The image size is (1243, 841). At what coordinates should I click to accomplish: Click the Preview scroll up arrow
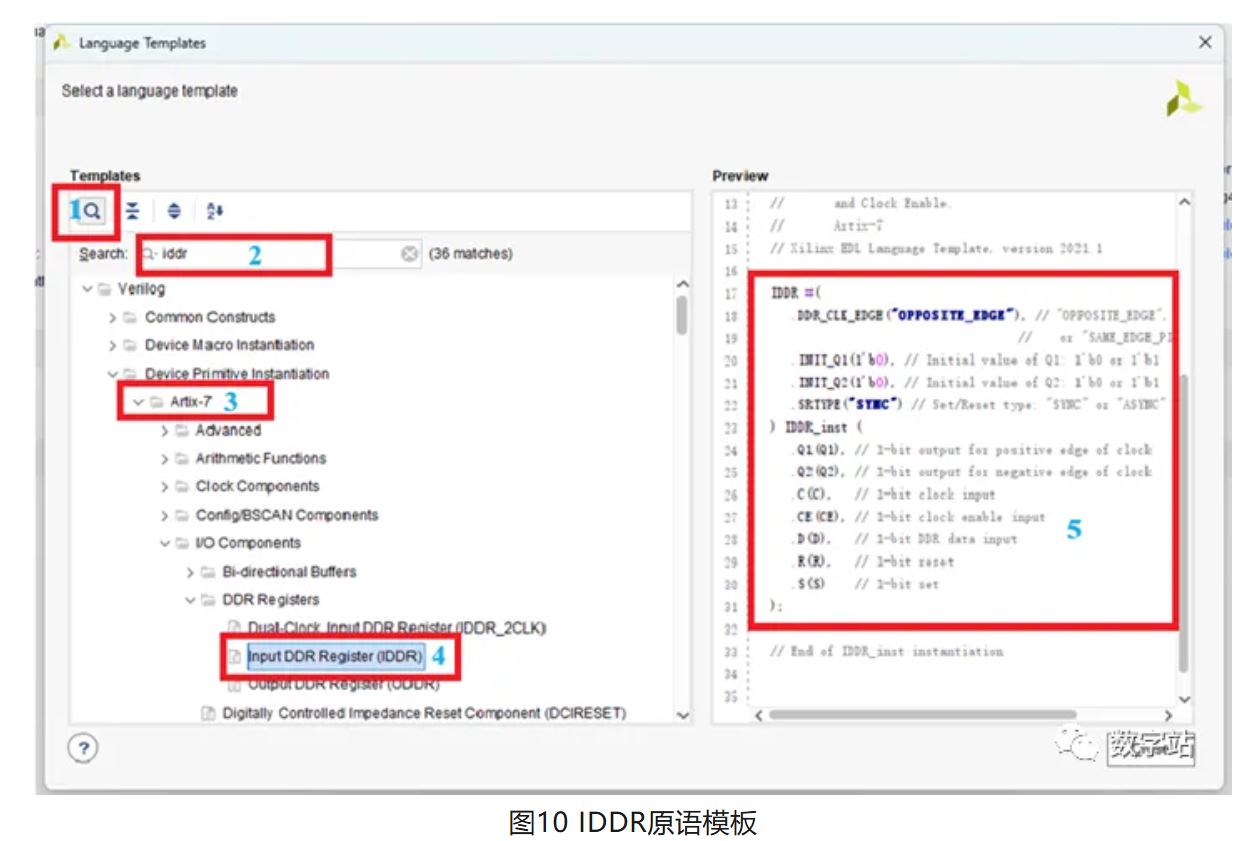click(1184, 202)
